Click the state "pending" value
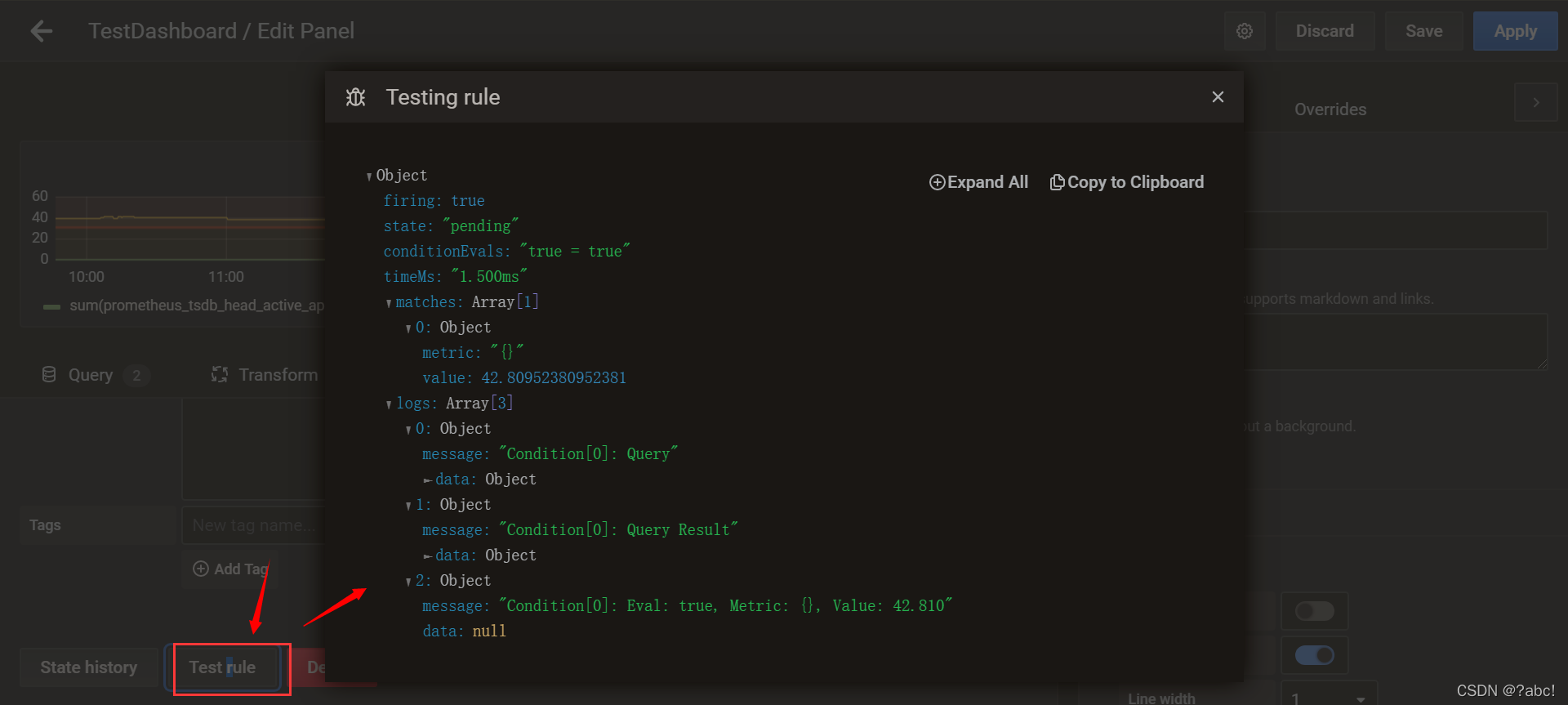This screenshot has width=1568, height=705. point(481,226)
